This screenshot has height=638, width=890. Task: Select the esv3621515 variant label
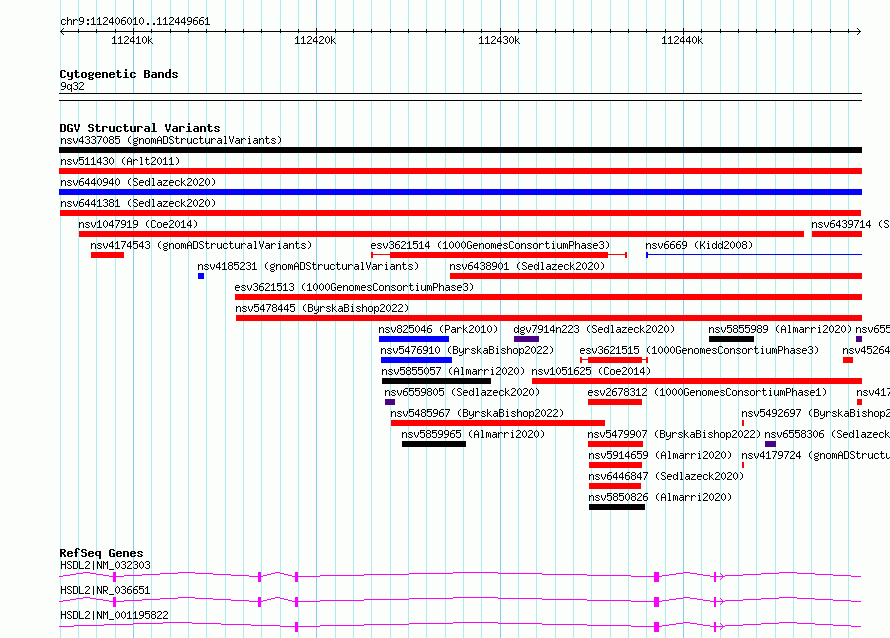(699, 350)
